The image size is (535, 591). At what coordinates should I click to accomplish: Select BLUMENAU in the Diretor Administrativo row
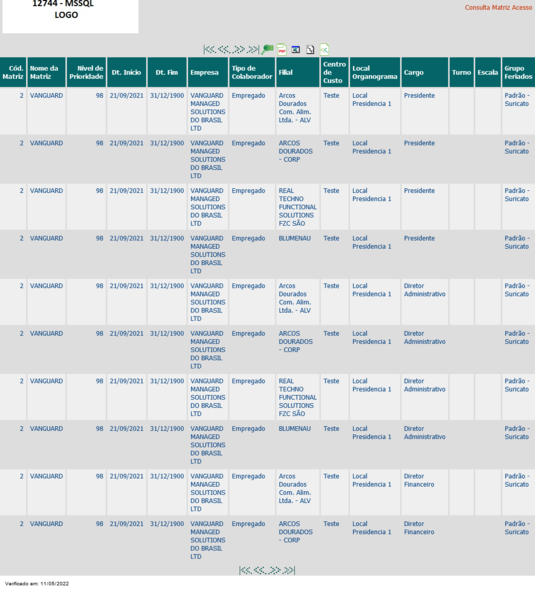coord(294,429)
